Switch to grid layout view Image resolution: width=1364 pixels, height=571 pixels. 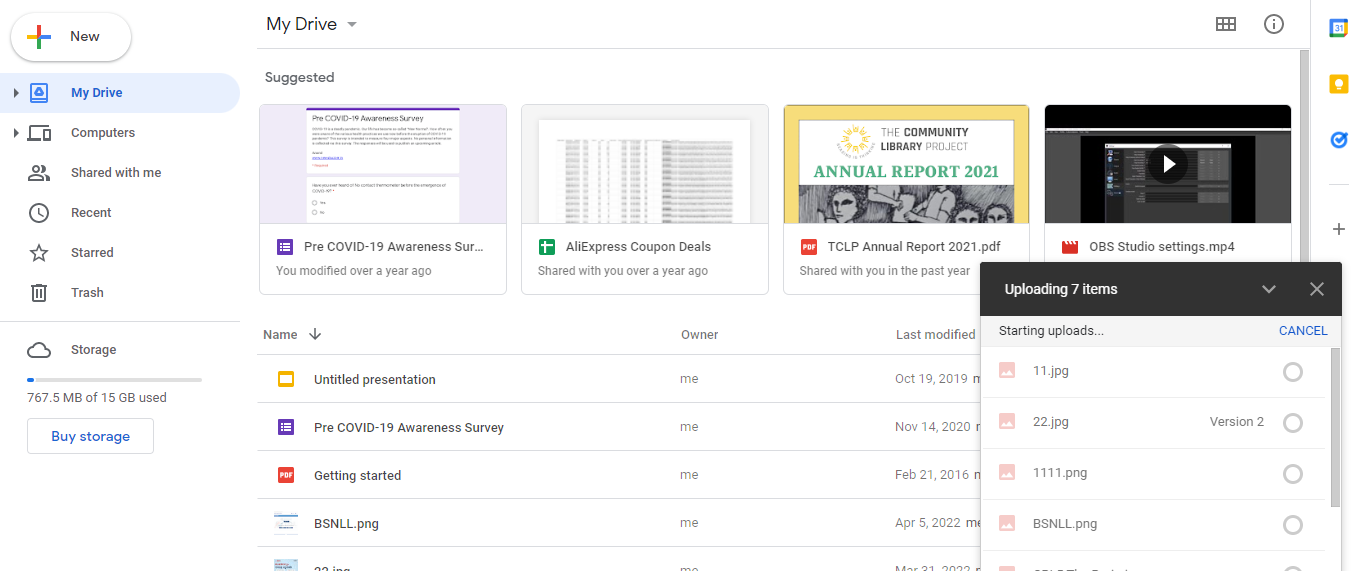tap(1226, 24)
